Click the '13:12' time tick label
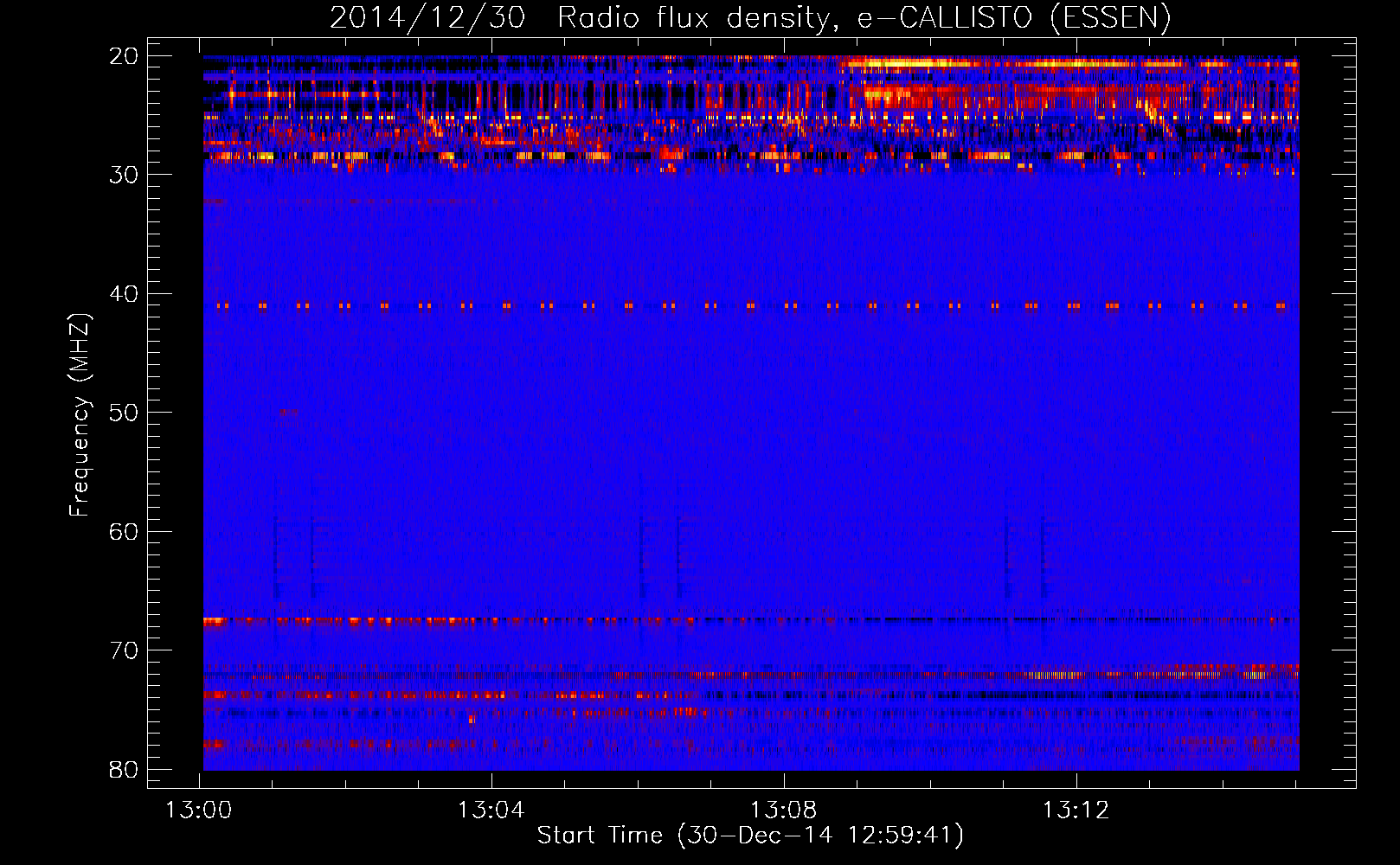1400x865 pixels. 1076,811
